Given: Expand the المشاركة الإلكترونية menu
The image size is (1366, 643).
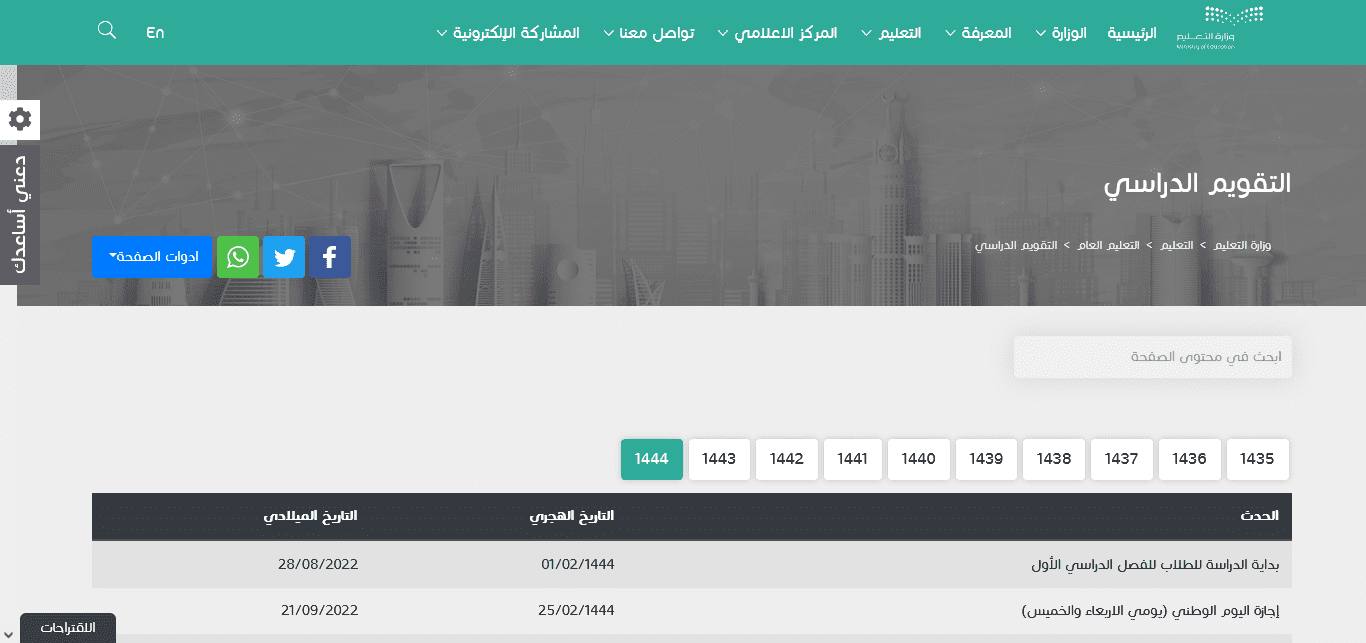Looking at the screenshot, I should (508, 33).
